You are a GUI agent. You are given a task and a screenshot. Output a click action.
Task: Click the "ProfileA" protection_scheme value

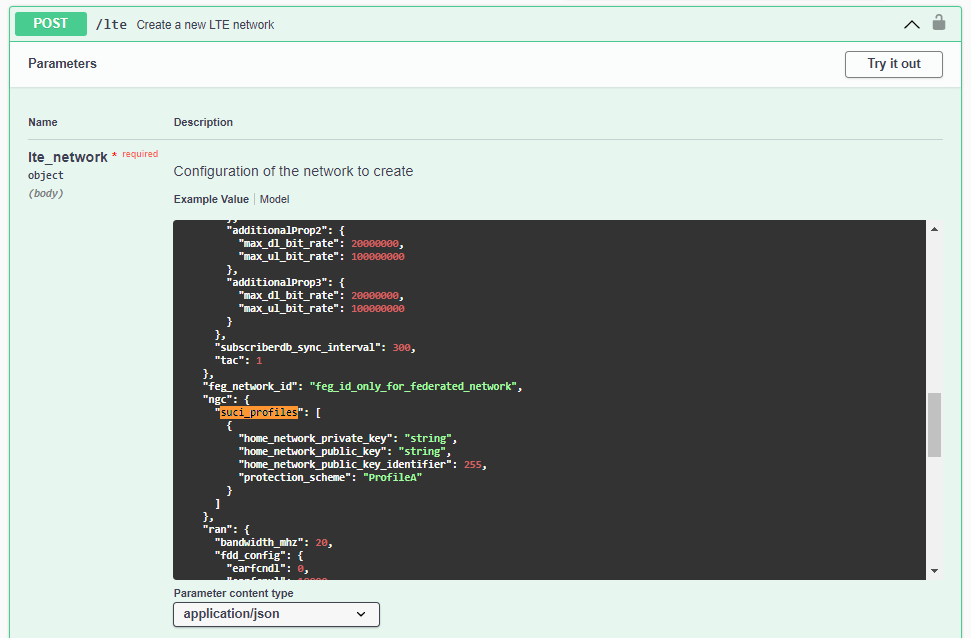click(392, 477)
